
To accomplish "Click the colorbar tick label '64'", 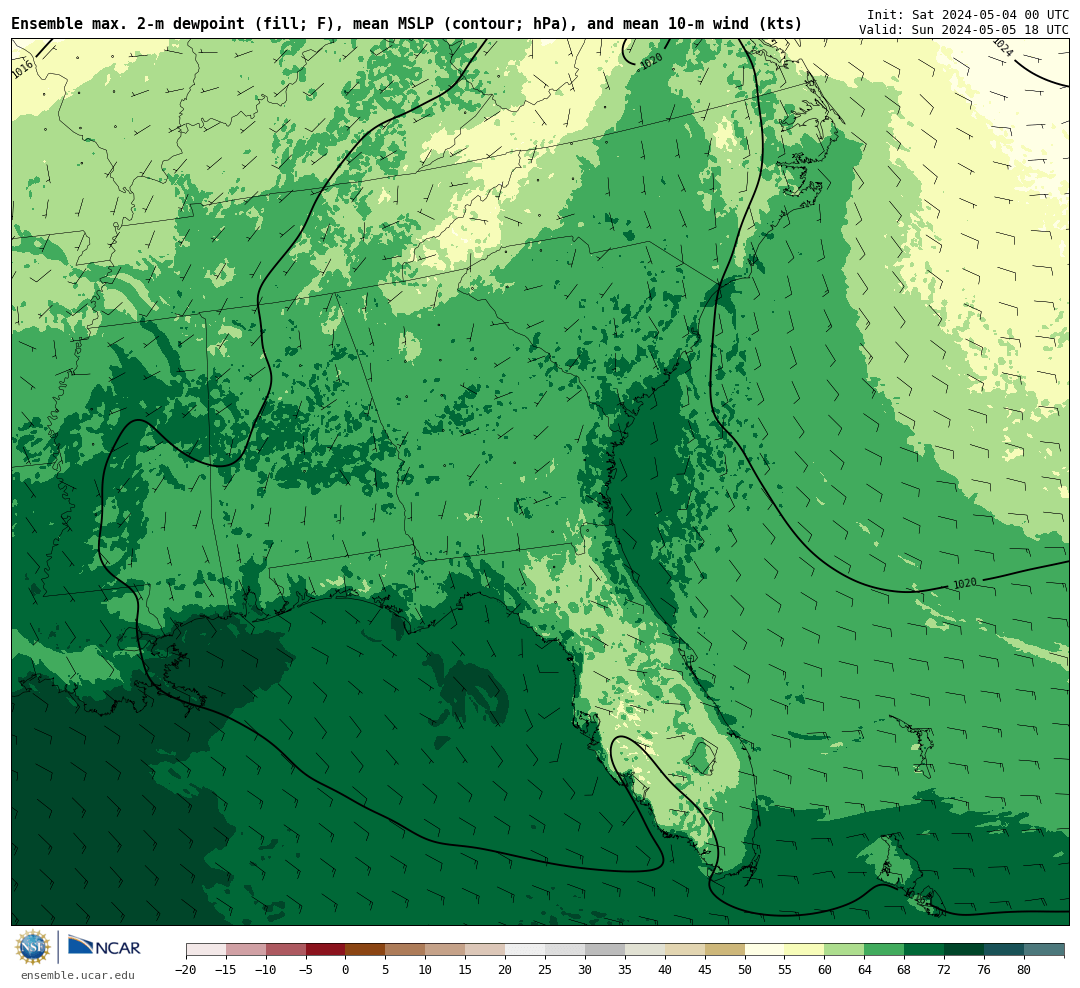I will click(x=865, y=969).
